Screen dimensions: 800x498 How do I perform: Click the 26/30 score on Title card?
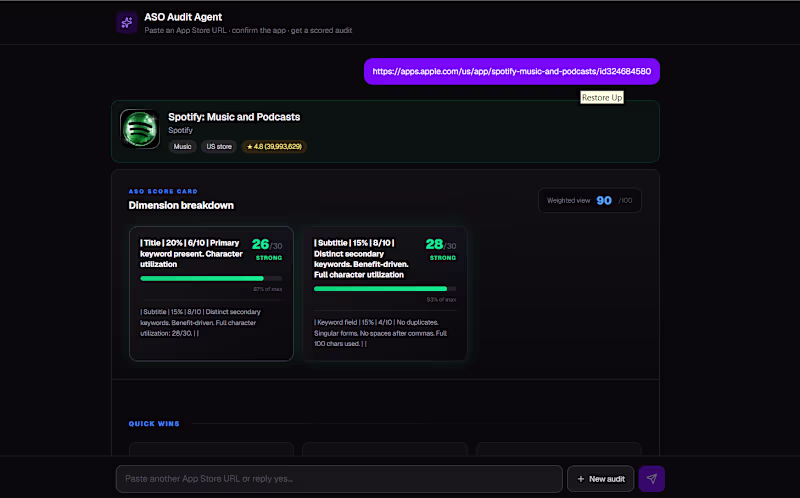pos(267,245)
